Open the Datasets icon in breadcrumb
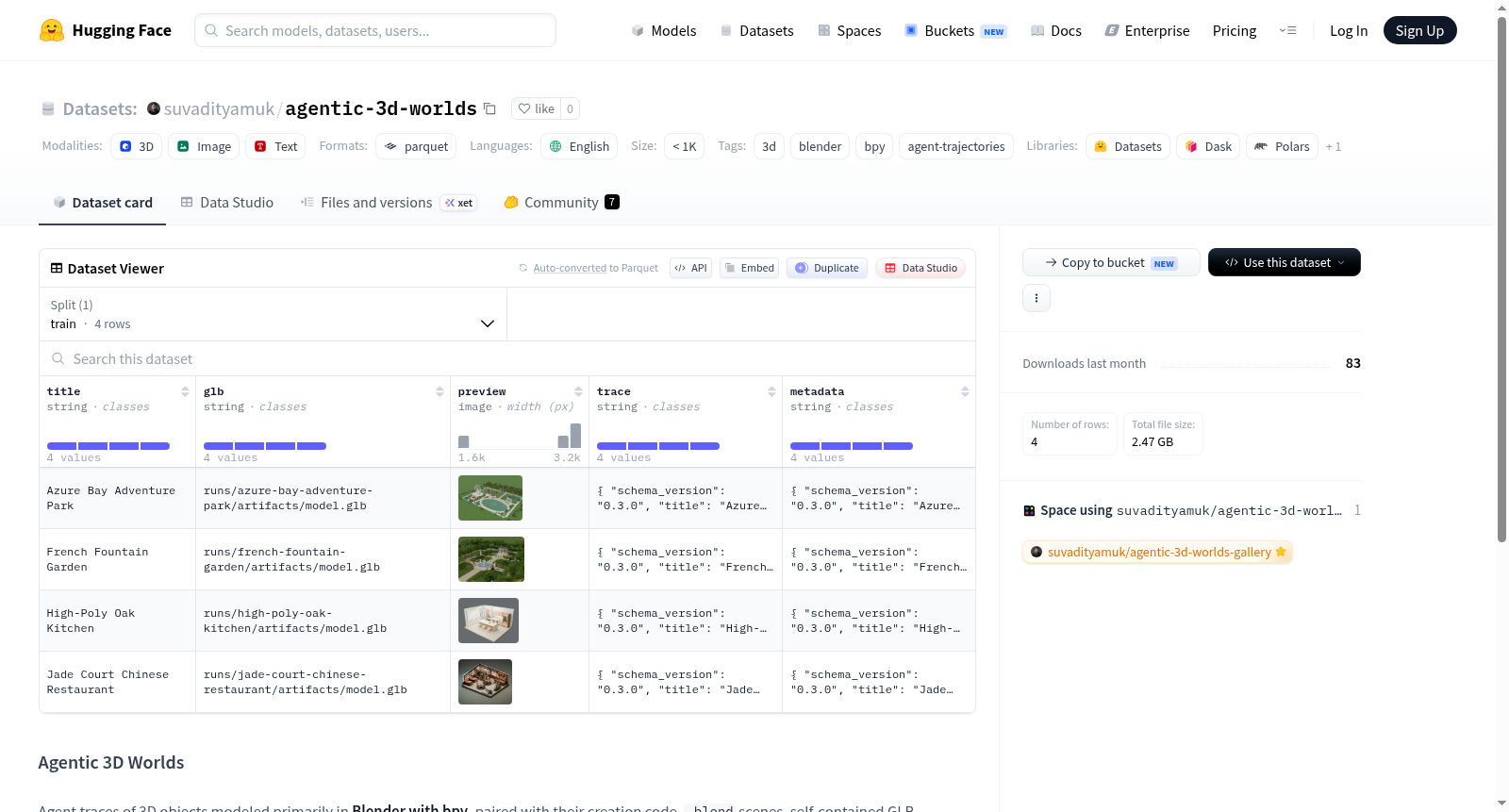Viewport: 1509px width, 812px height. click(x=48, y=109)
